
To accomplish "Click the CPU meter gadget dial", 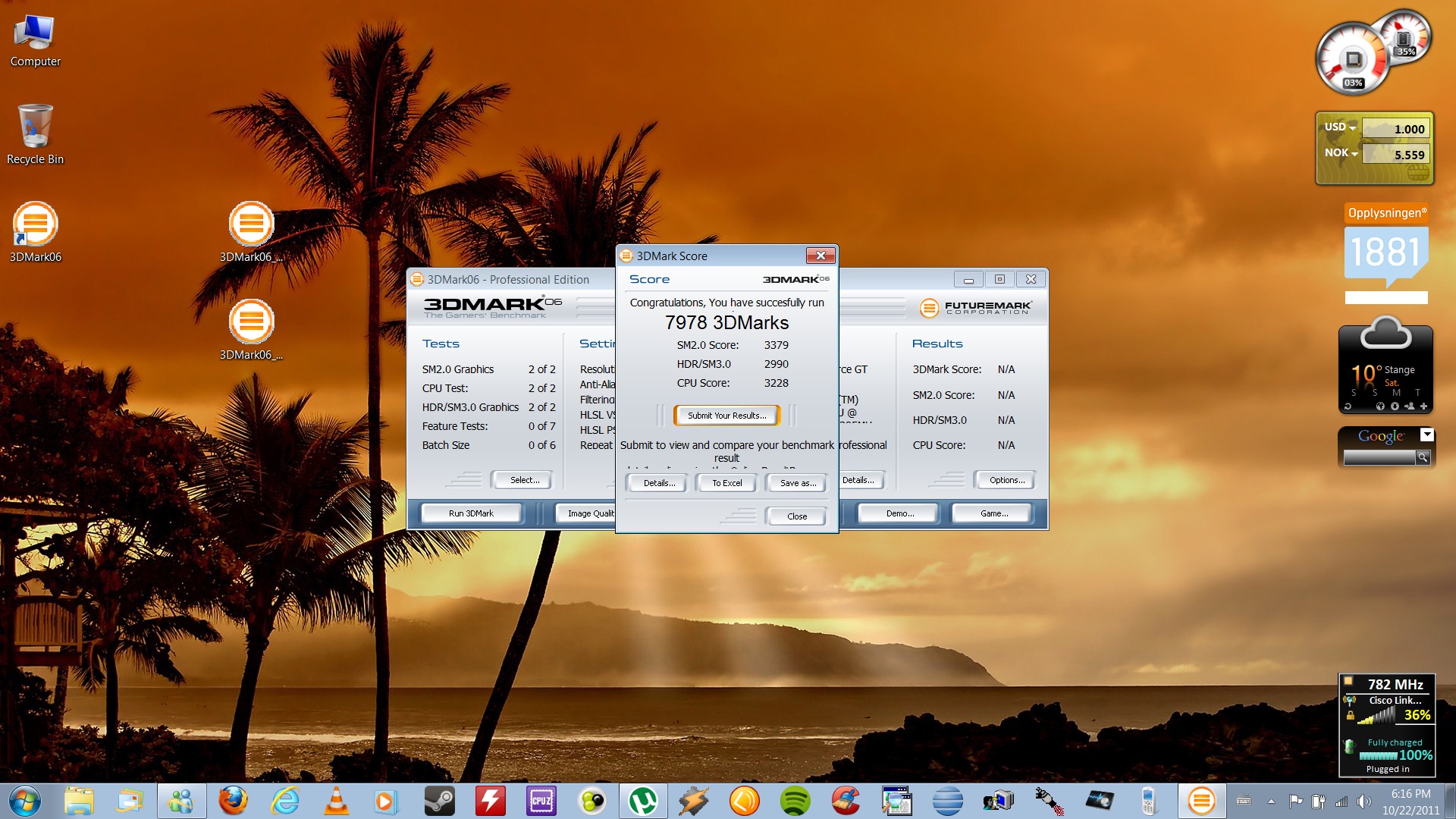I will pyautogui.click(x=1353, y=59).
